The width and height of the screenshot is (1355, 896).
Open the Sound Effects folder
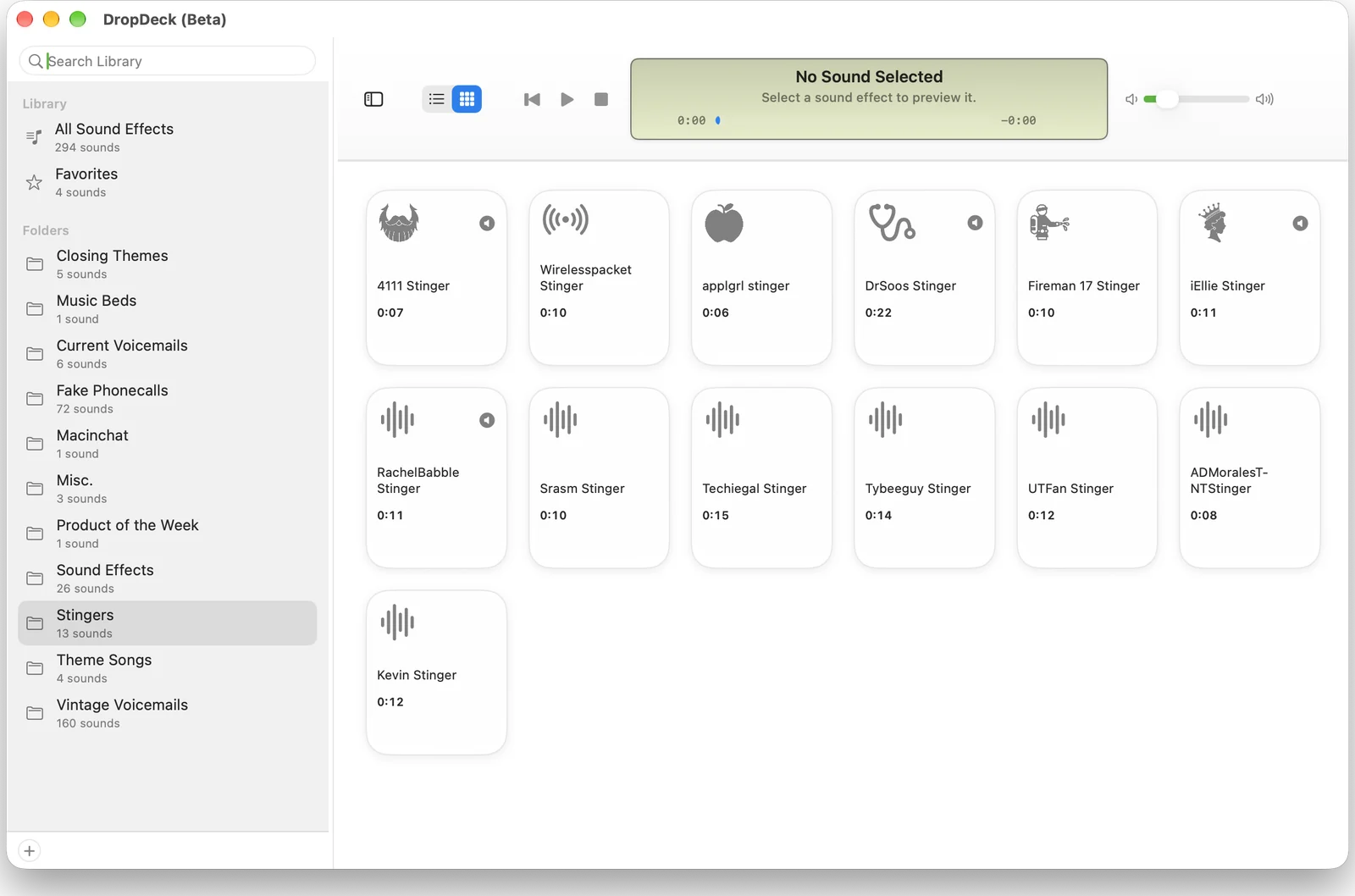[168, 578]
